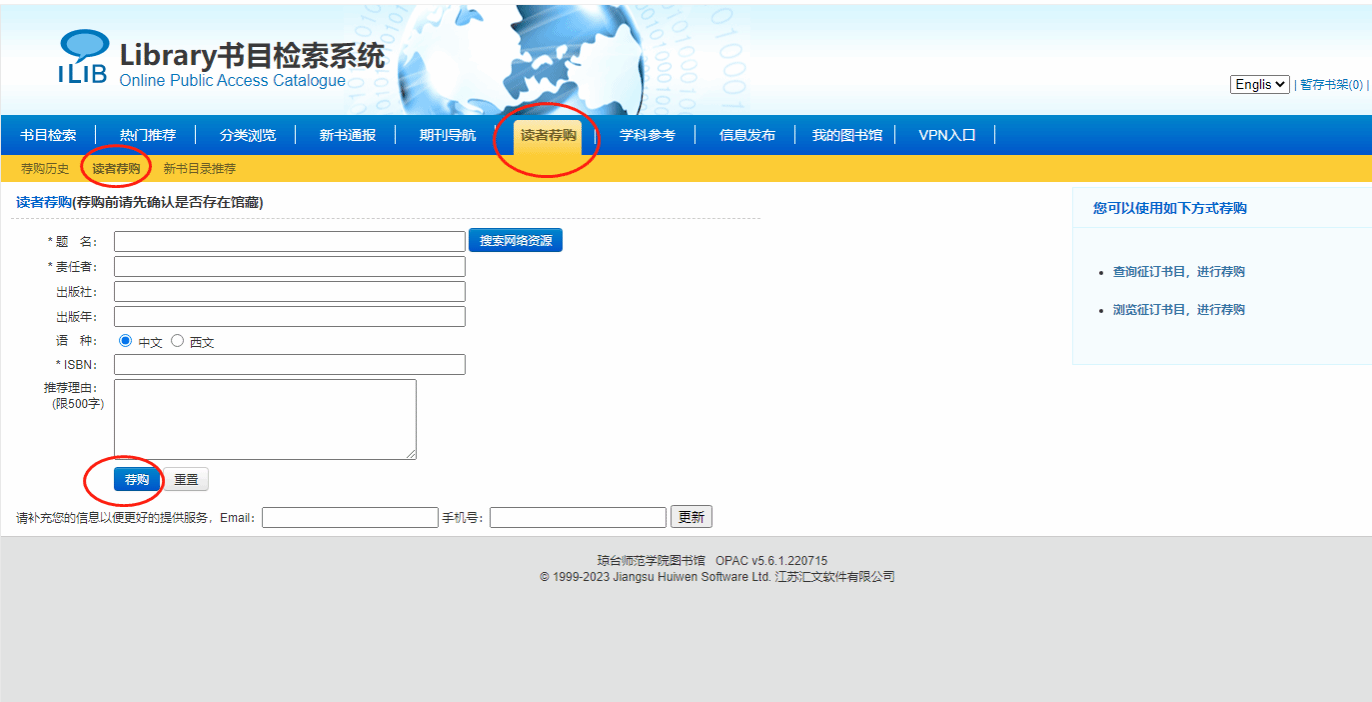Go to the 新书通报 tab

coord(347,136)
